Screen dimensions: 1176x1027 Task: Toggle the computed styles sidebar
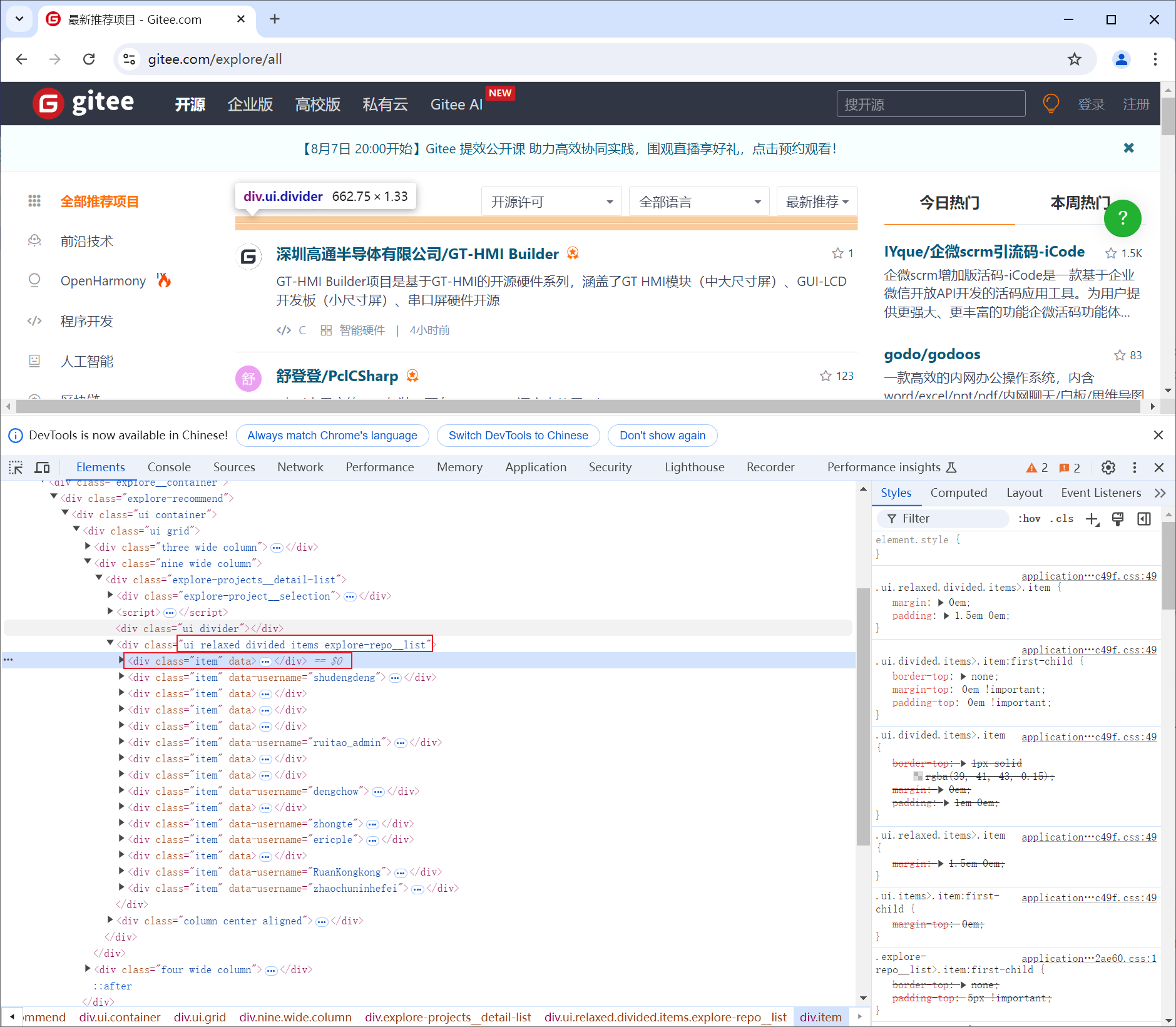(1144, 519)
